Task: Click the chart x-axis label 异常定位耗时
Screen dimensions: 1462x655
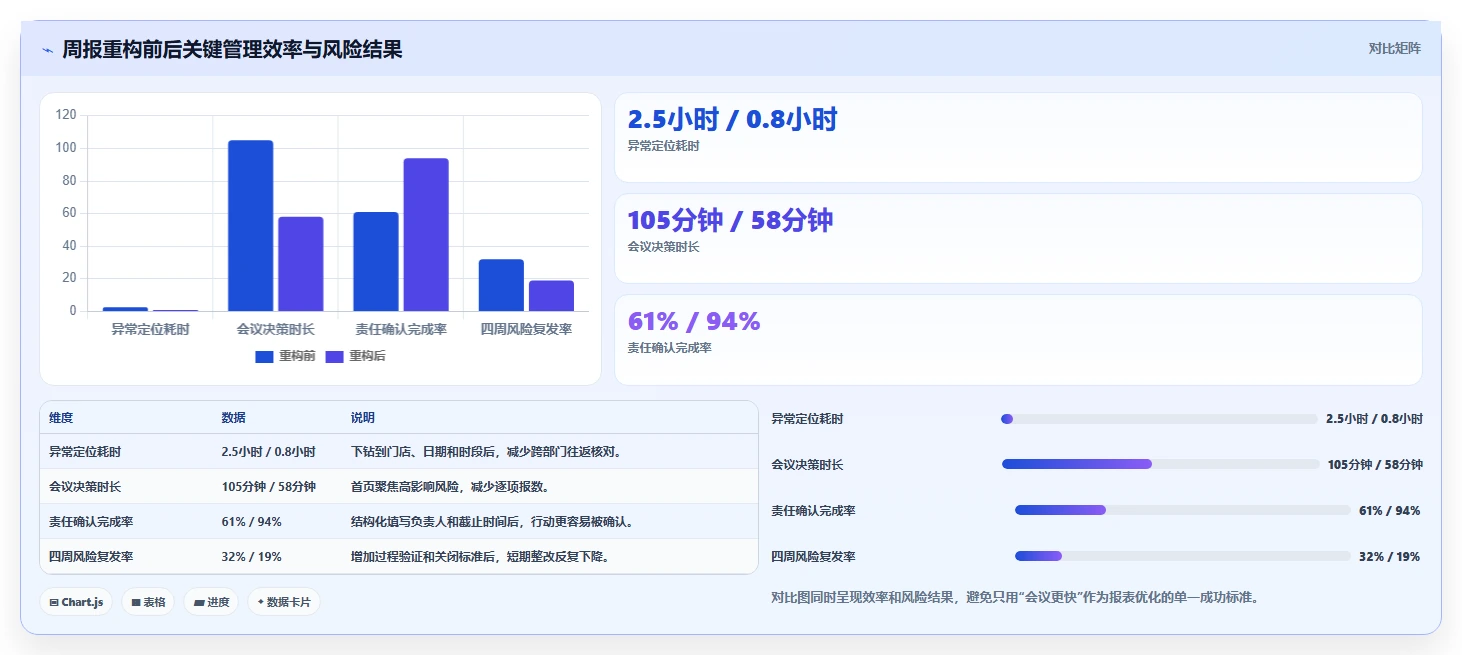Action: point(150,329)
